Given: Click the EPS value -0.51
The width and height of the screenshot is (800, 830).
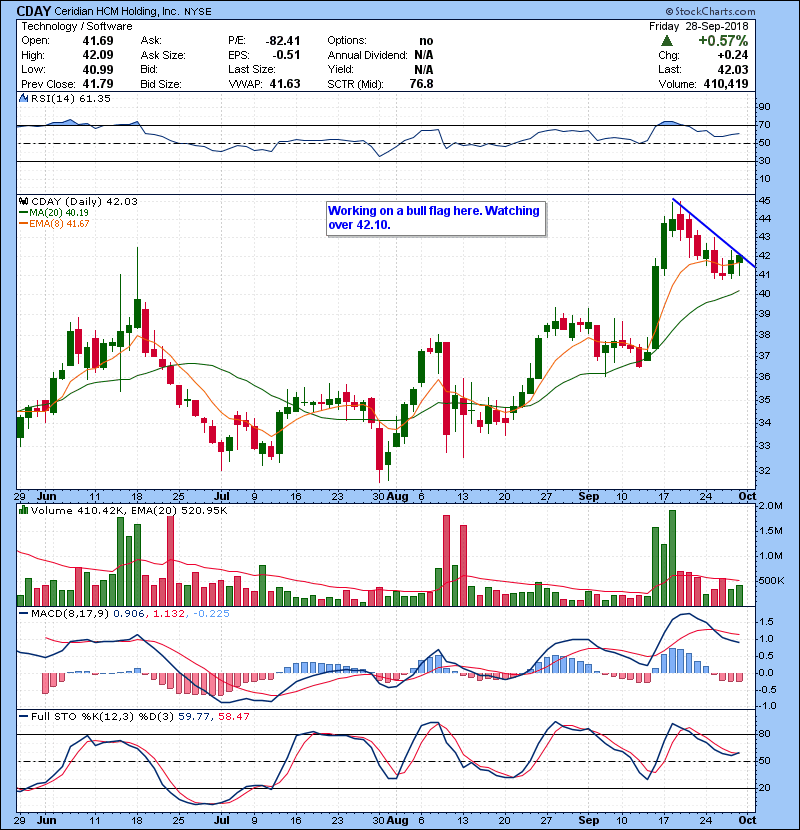Looking at the screenshot, I should tap(286, 55).
